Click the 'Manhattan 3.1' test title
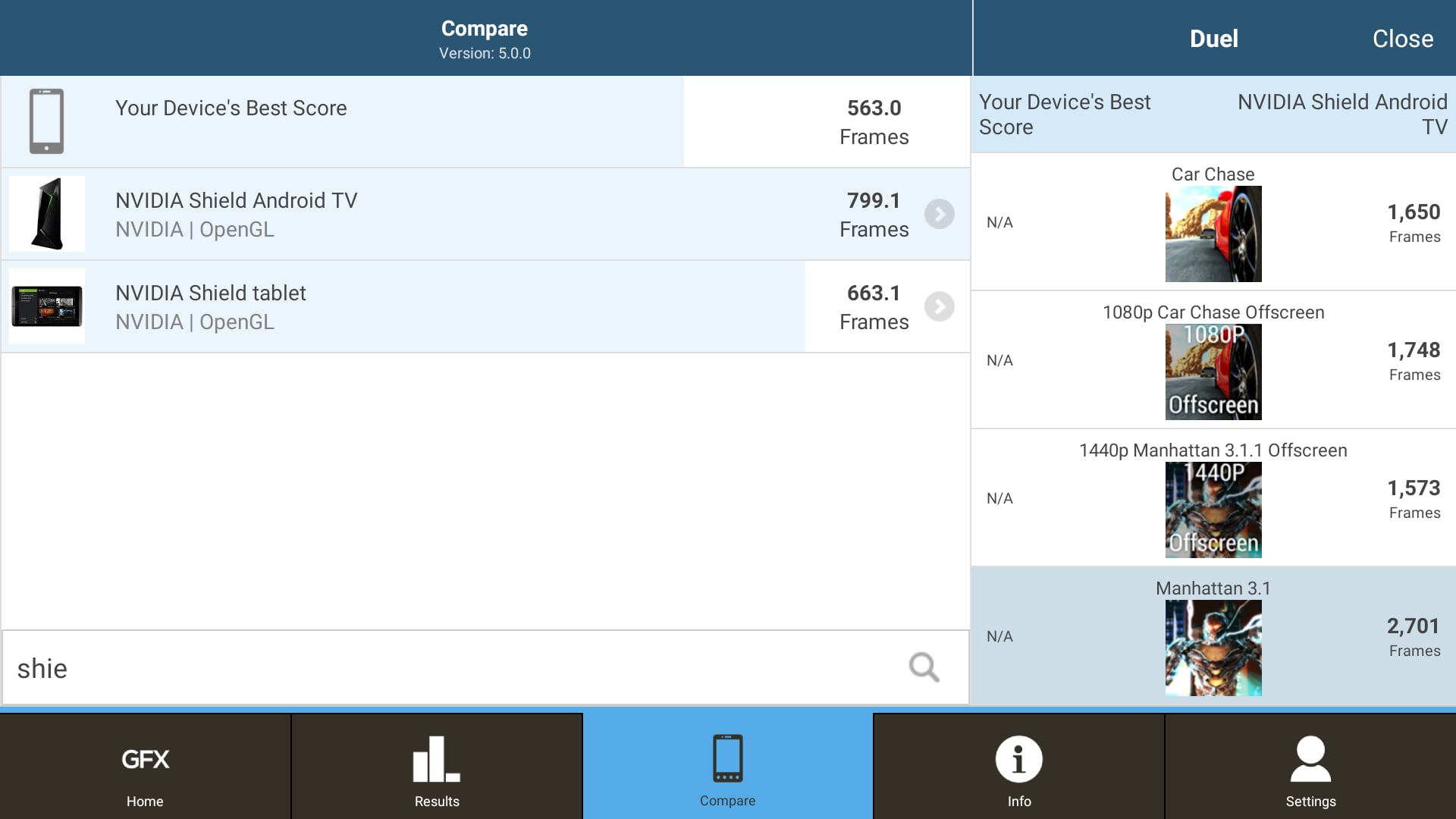 point(1213,588)
